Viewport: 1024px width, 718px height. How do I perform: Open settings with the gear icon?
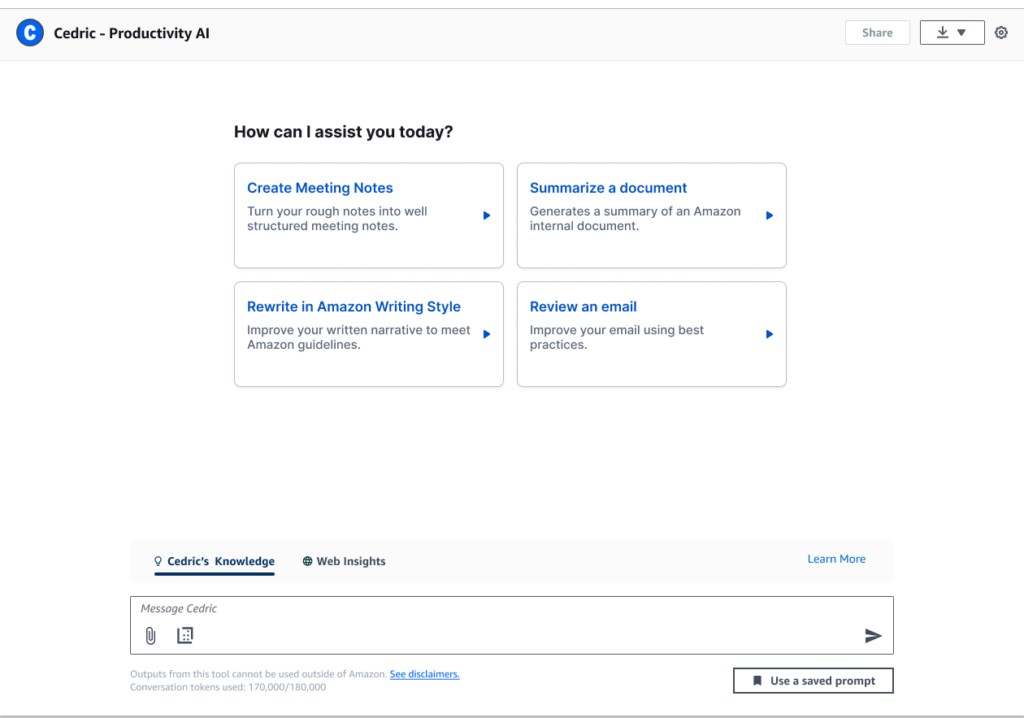[1001, 33]
